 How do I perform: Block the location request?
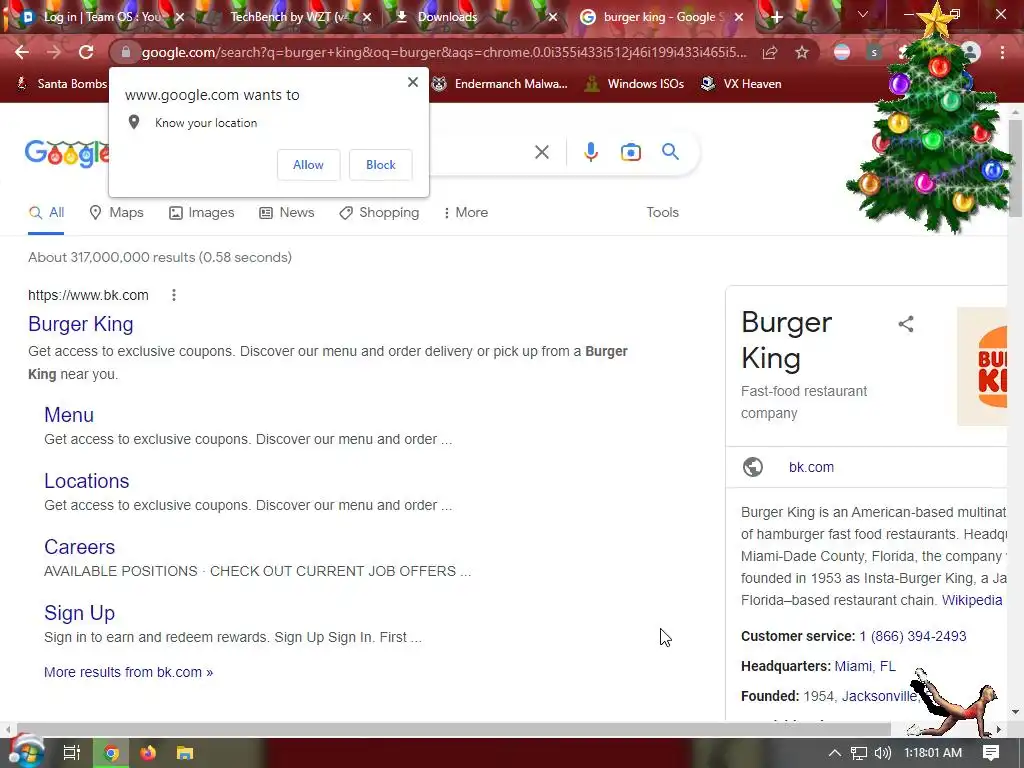381,165
